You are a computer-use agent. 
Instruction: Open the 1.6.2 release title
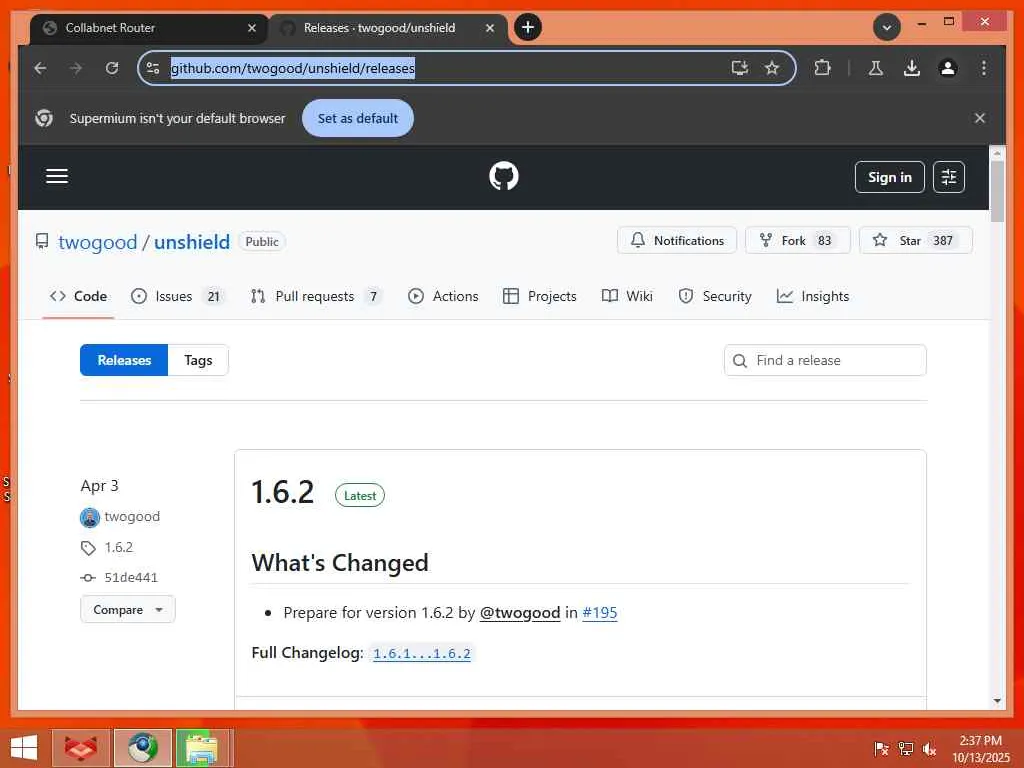tap(283, 492)
